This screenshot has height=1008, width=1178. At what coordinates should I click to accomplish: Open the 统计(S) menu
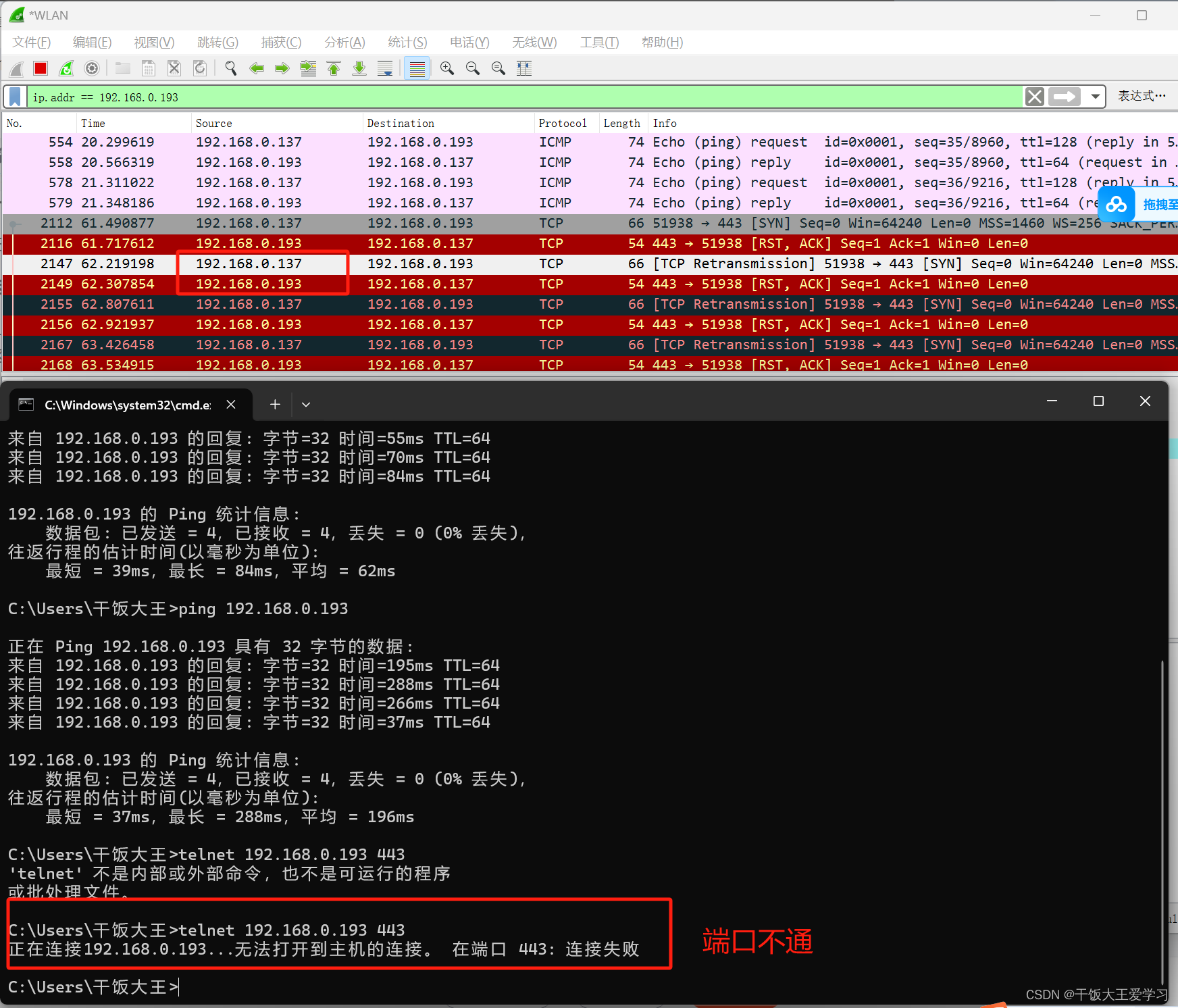tap(408, 43)
